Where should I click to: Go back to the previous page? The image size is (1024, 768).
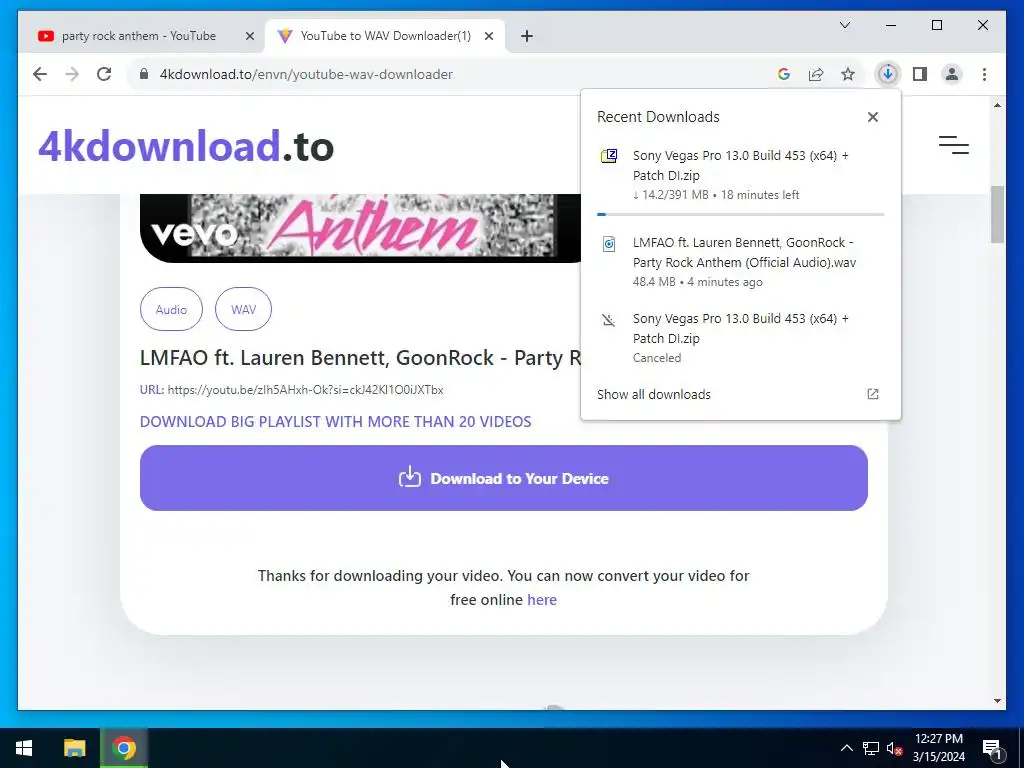[40, 74]
